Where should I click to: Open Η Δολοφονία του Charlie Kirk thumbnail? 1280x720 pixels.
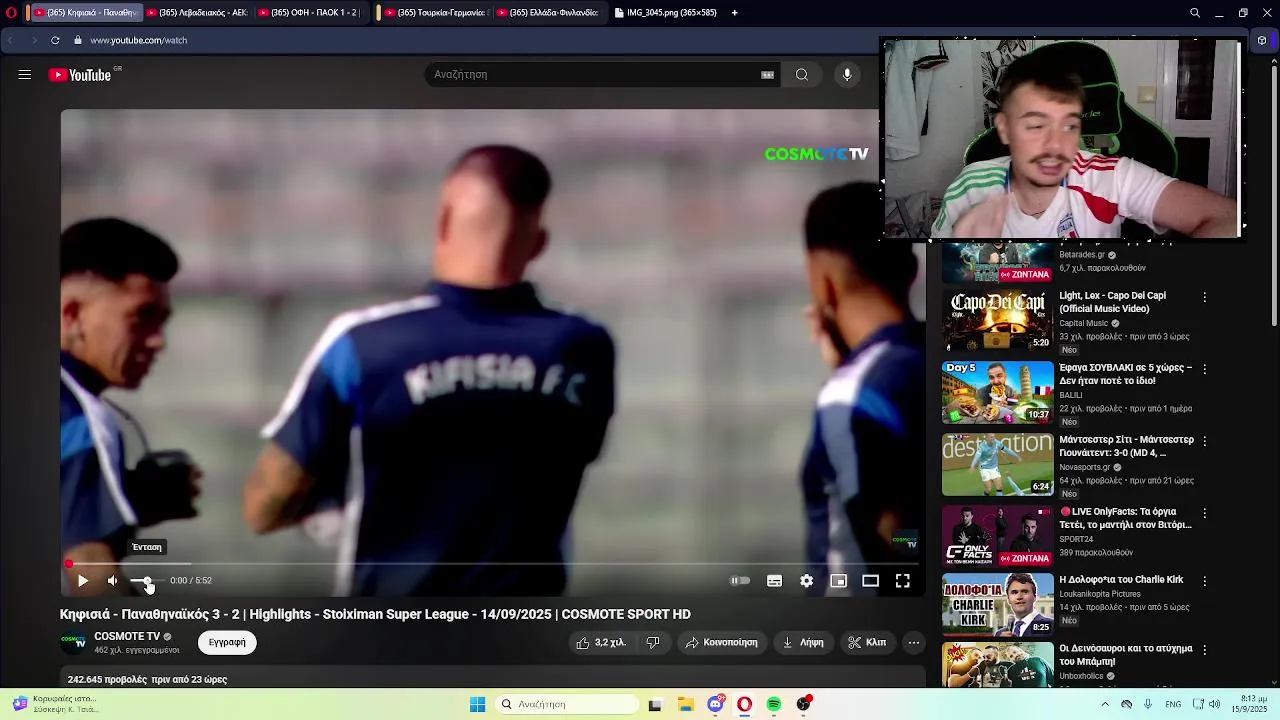(997, 604)
